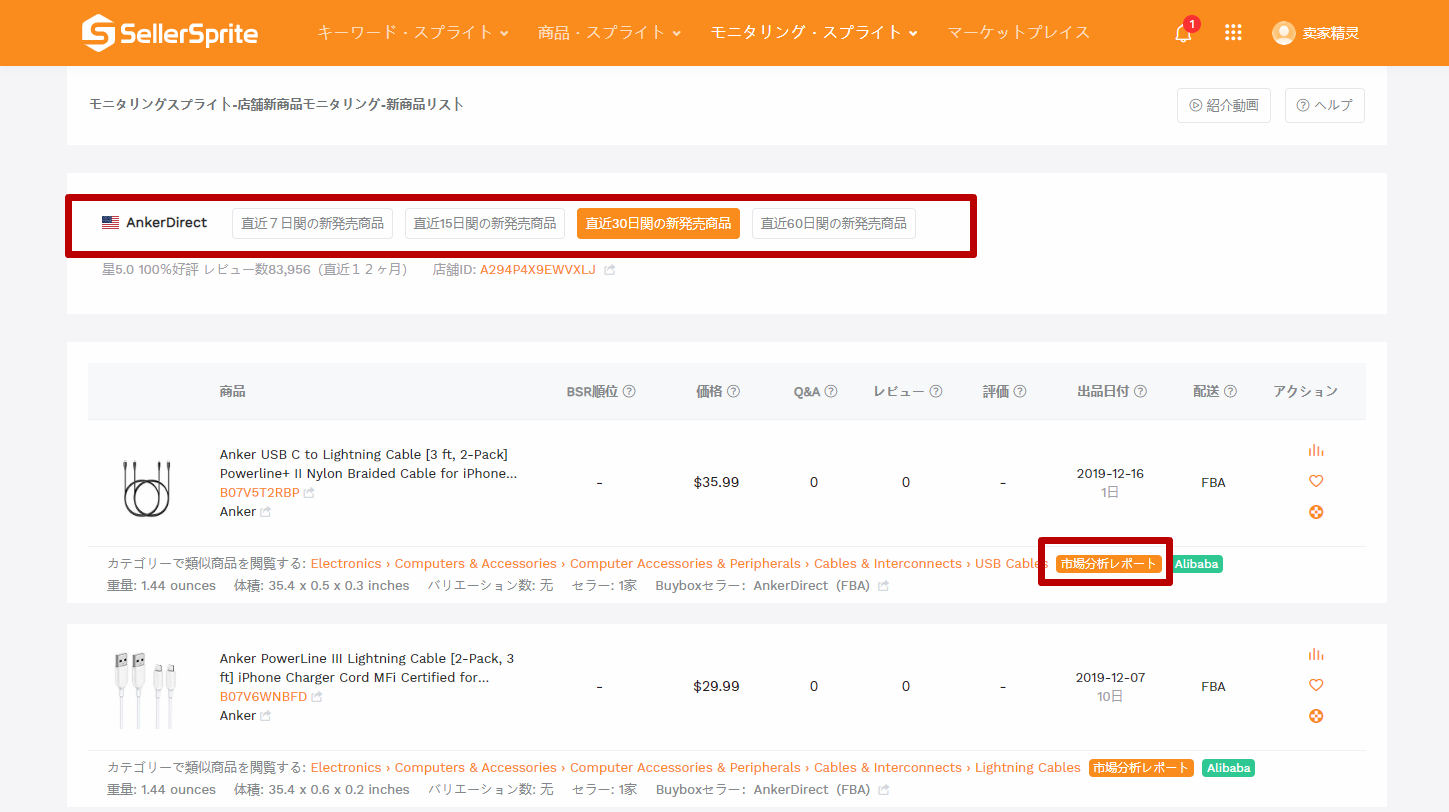This screenshot has height=812, width=1449.
Task: Click the round orange icon in B07V6WNBFD row
Action: point(1316,716)
